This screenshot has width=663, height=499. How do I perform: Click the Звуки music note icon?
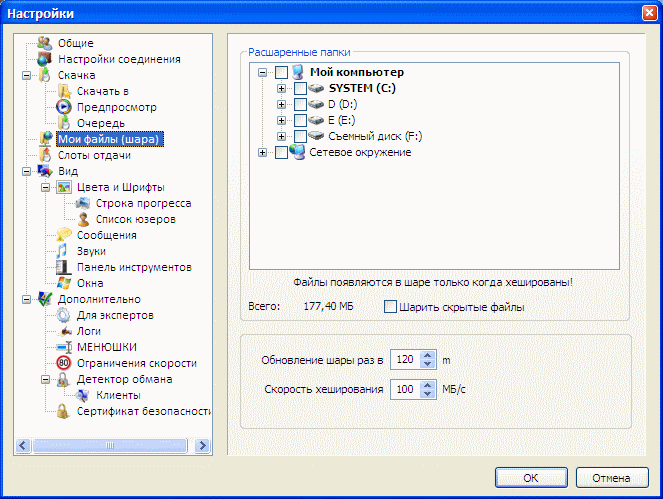coord(63,251)
